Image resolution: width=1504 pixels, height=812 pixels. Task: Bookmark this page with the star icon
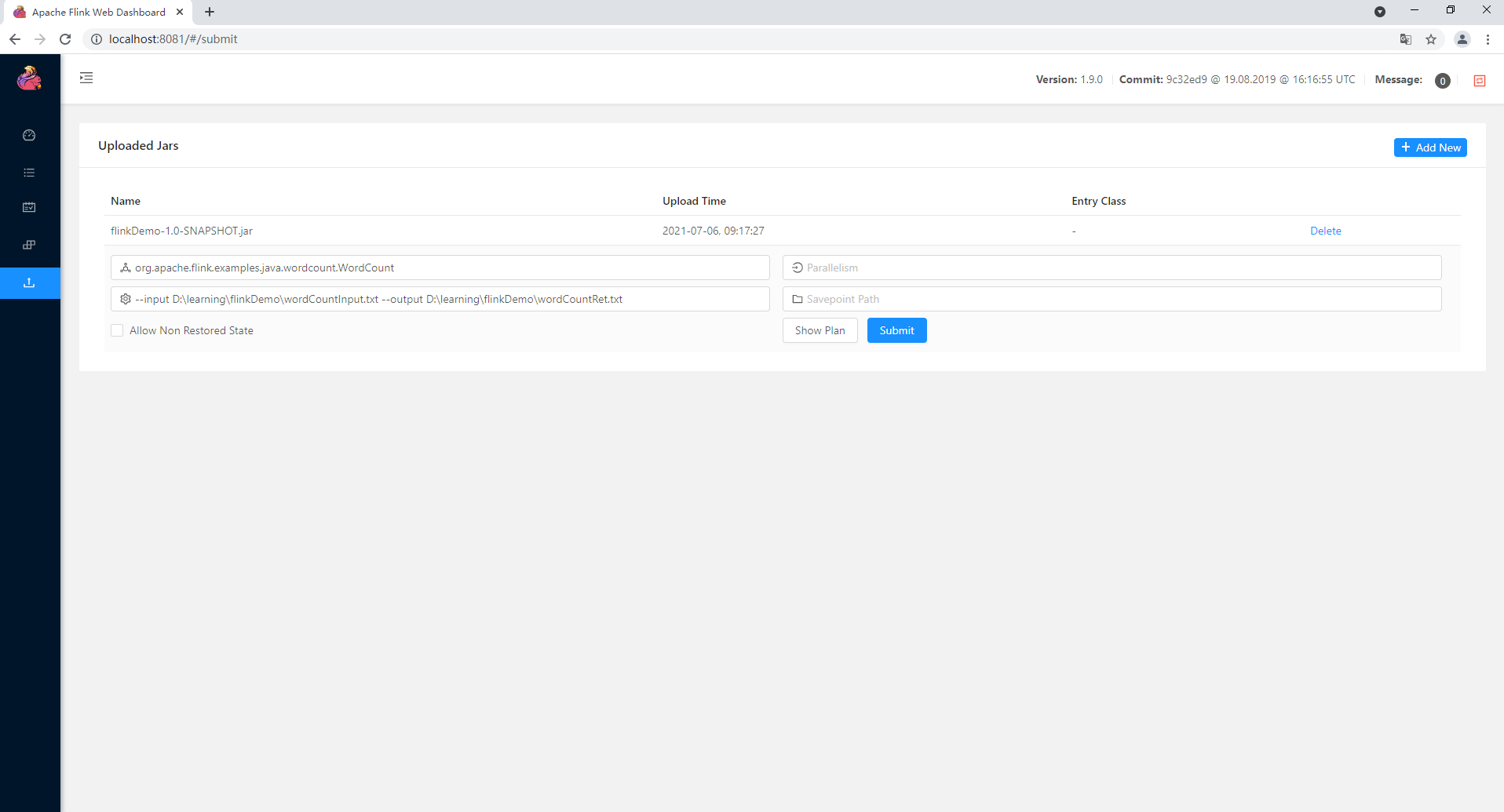click(1431, 39)
